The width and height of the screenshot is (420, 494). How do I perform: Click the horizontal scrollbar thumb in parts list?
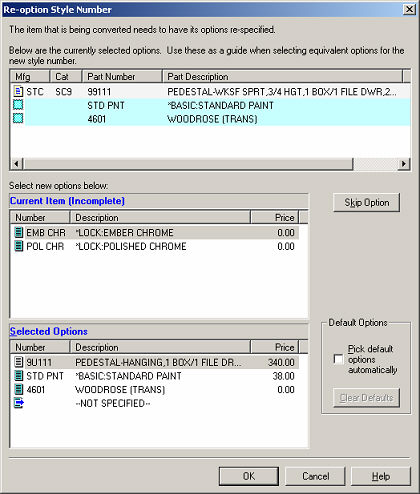[x=188, y=164]
